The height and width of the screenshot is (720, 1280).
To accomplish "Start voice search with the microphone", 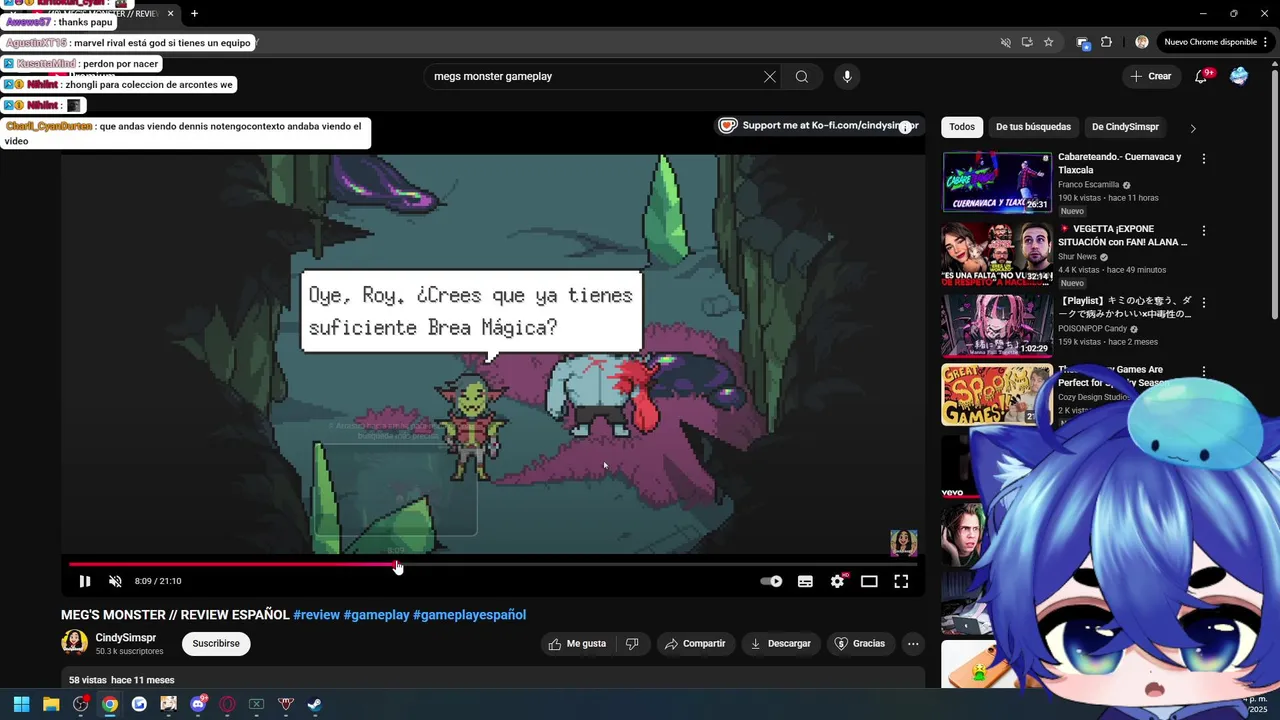I will point(847,76).
